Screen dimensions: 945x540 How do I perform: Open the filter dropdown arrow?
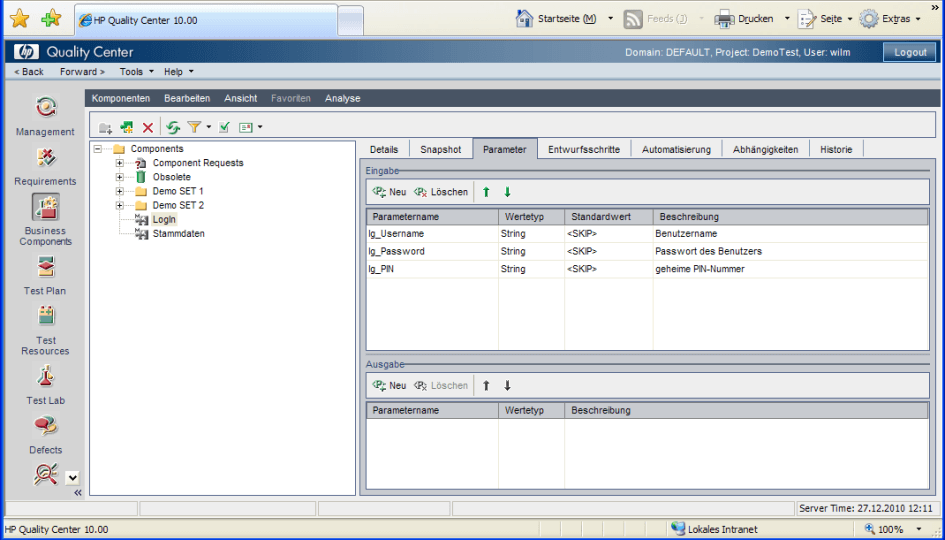pos(209,127)
